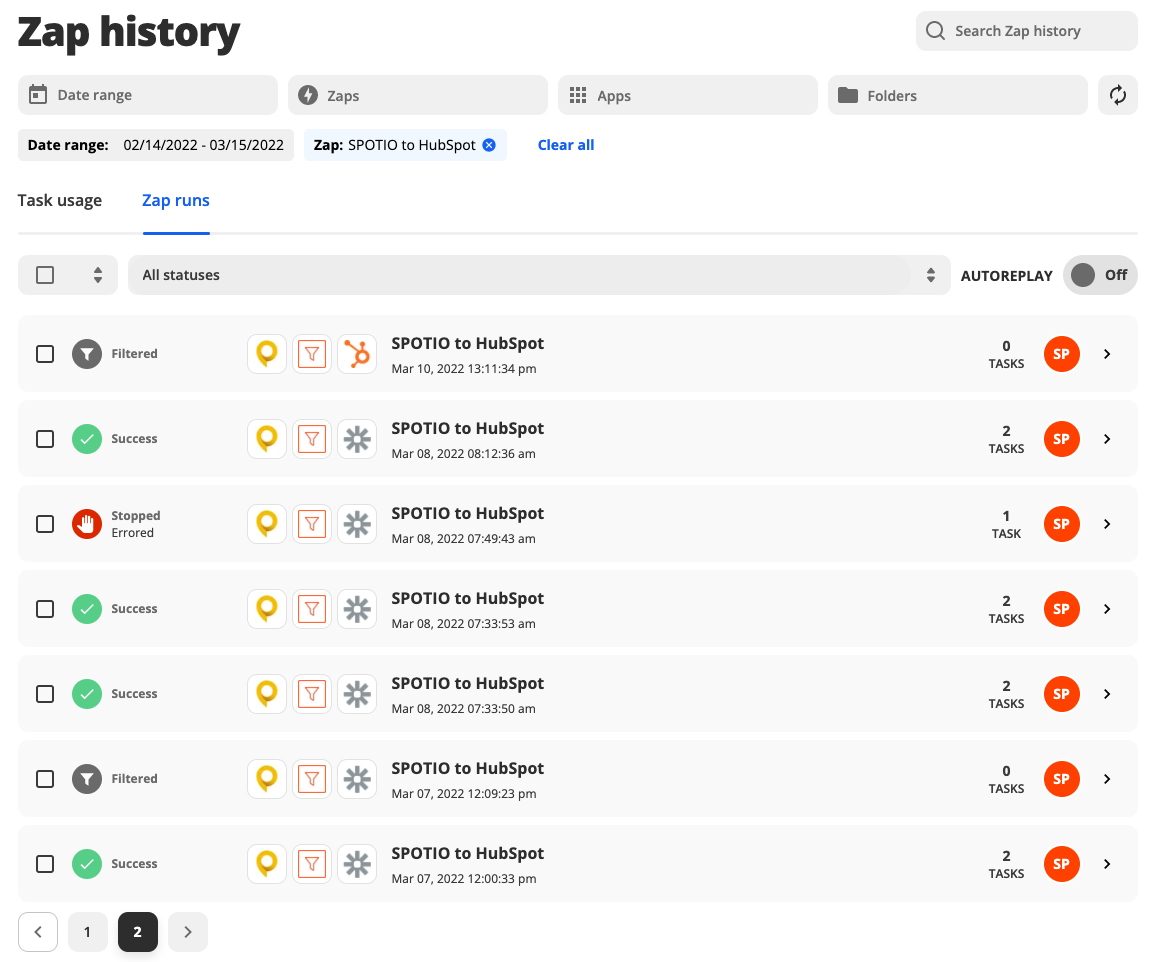Focus the Search Zap history field
Image resolution: width=1151 pixels, height=962 pixels.
pos(1026,31)
